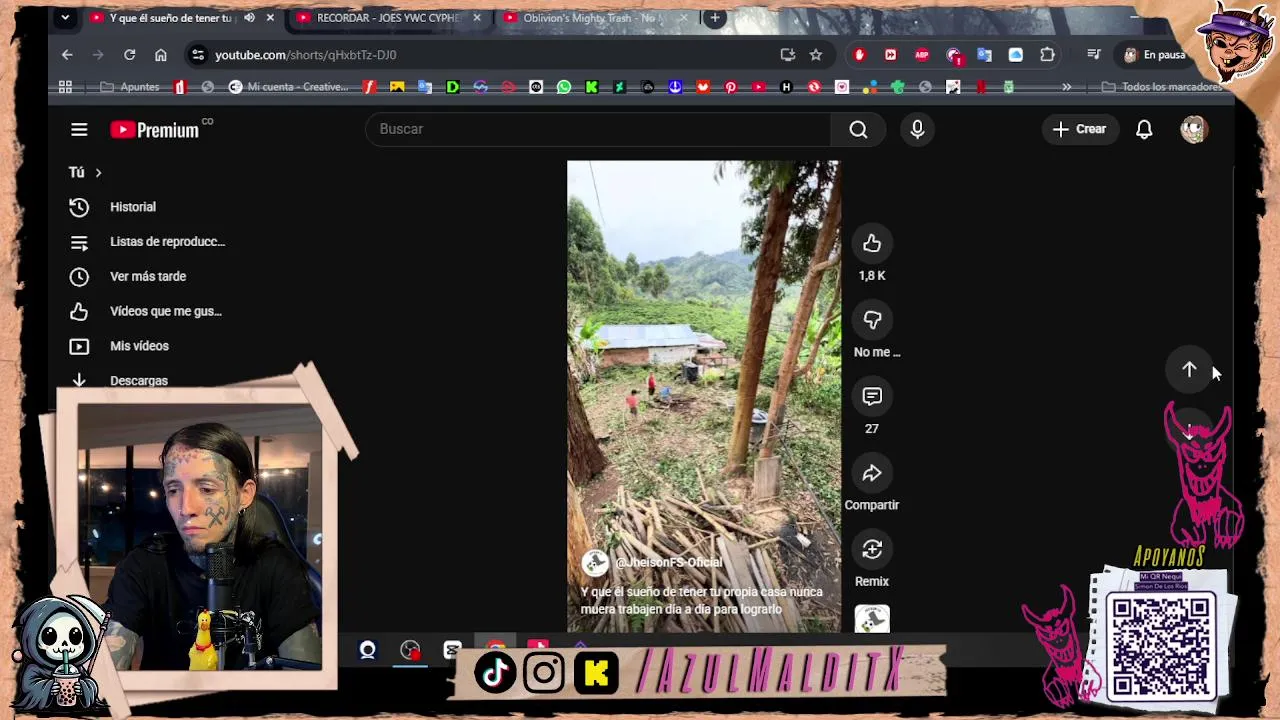Click the AdBlock Plus extension icon
Viewport: 1280px width, 720px height.
click(x=922, y=55)
